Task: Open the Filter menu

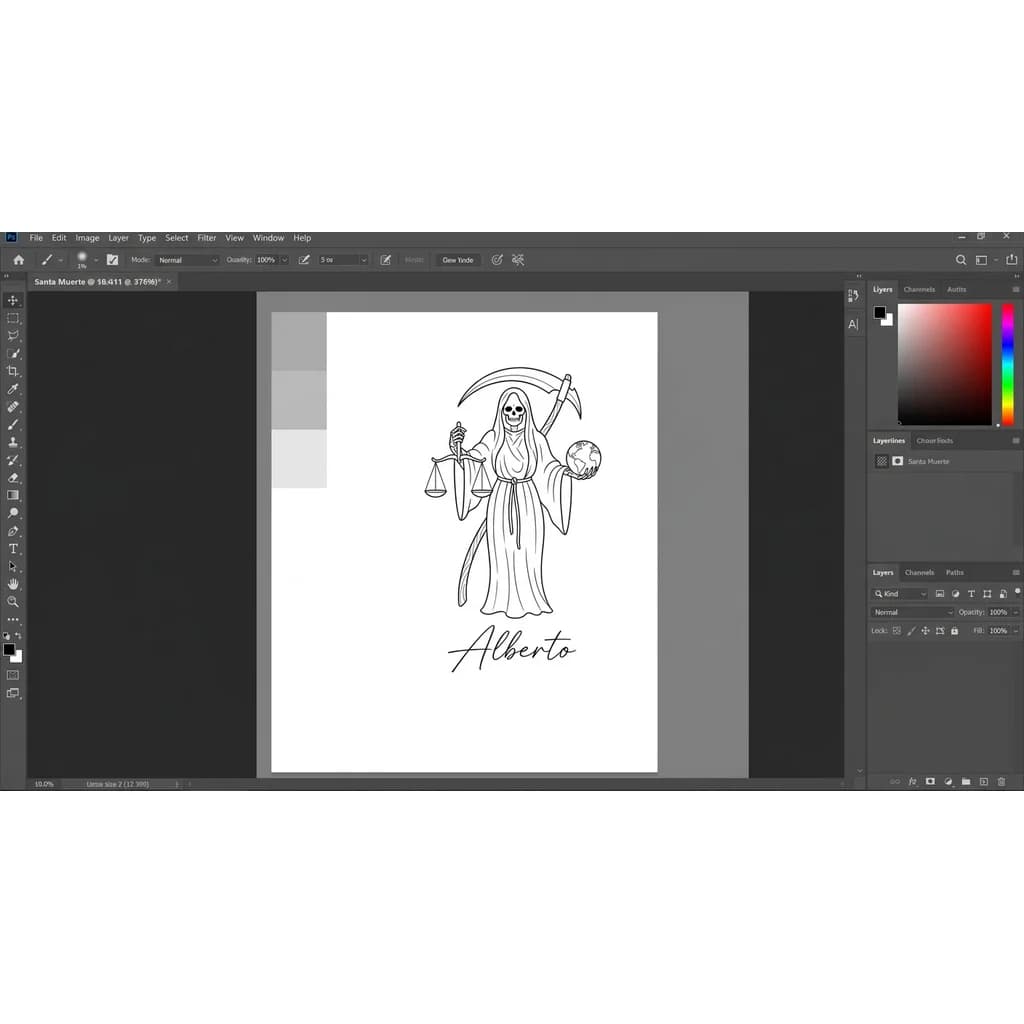Action: point(206,238)
